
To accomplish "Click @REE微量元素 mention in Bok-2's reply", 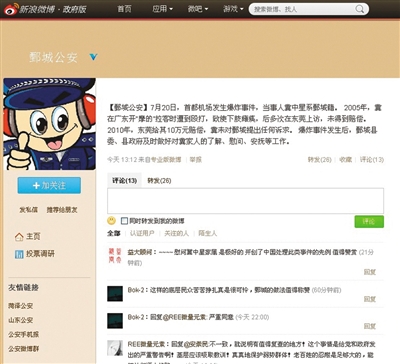I will 184,317.
